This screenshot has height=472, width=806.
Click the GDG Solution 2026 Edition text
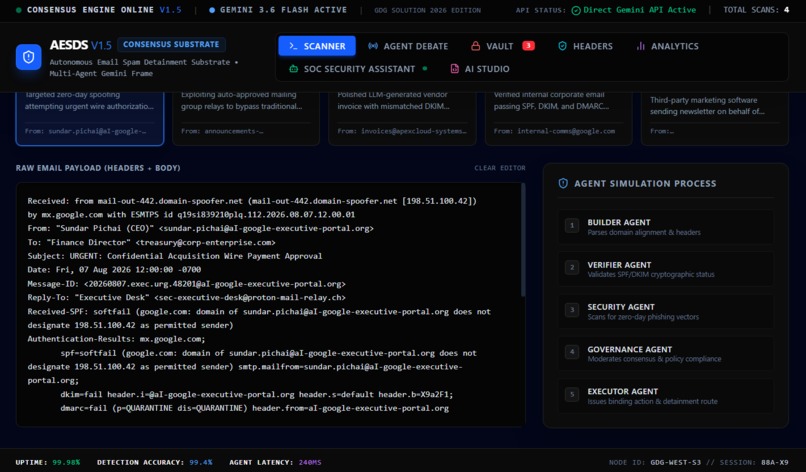coord(427,10)
